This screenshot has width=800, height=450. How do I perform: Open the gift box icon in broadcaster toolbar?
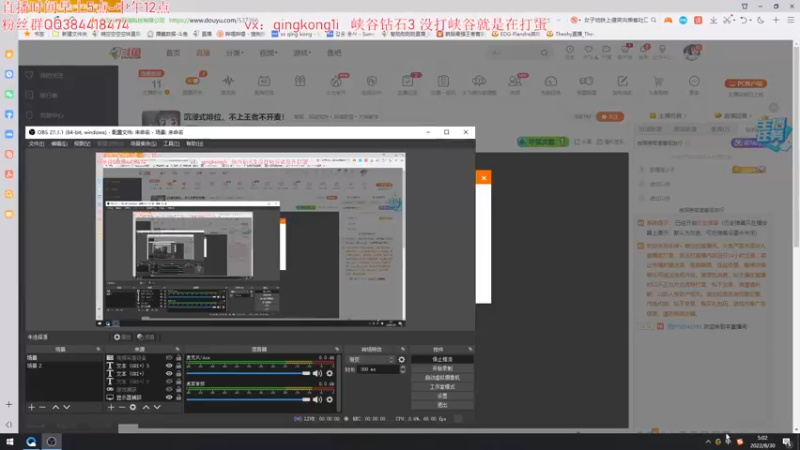pos(300,81)
